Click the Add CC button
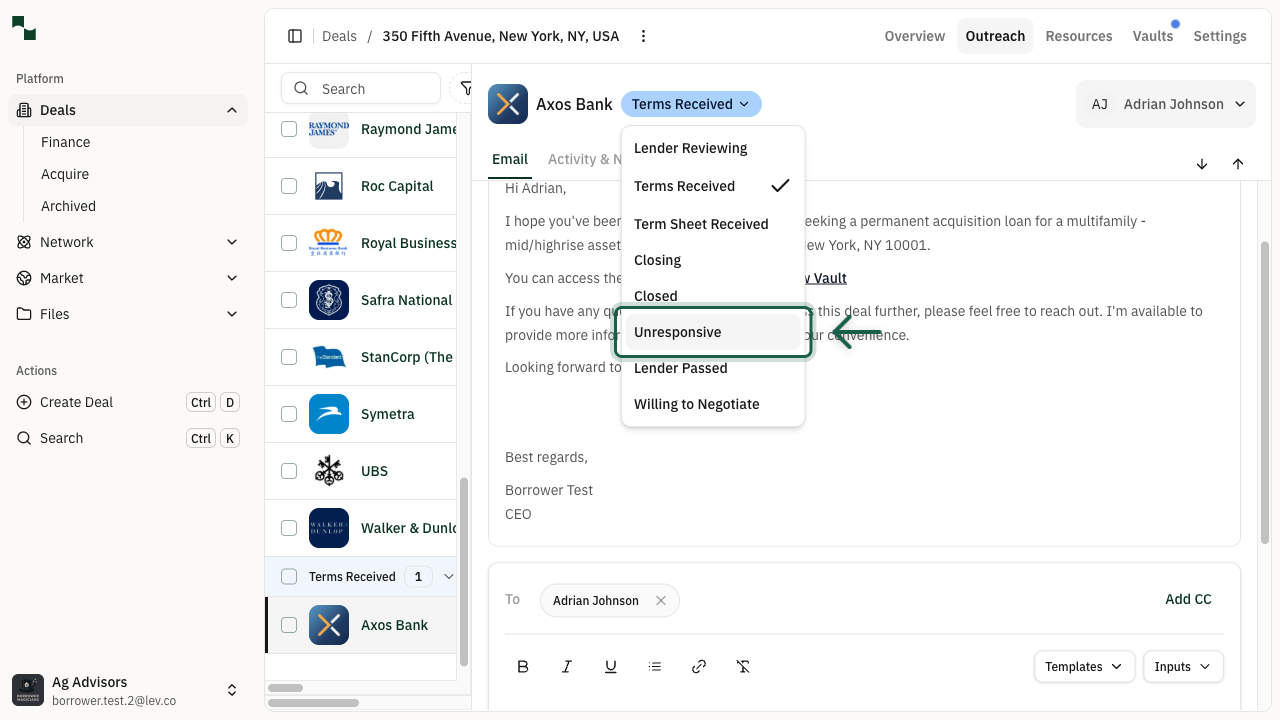This screenshot has height=720, width=1280. coord(1188,599)
